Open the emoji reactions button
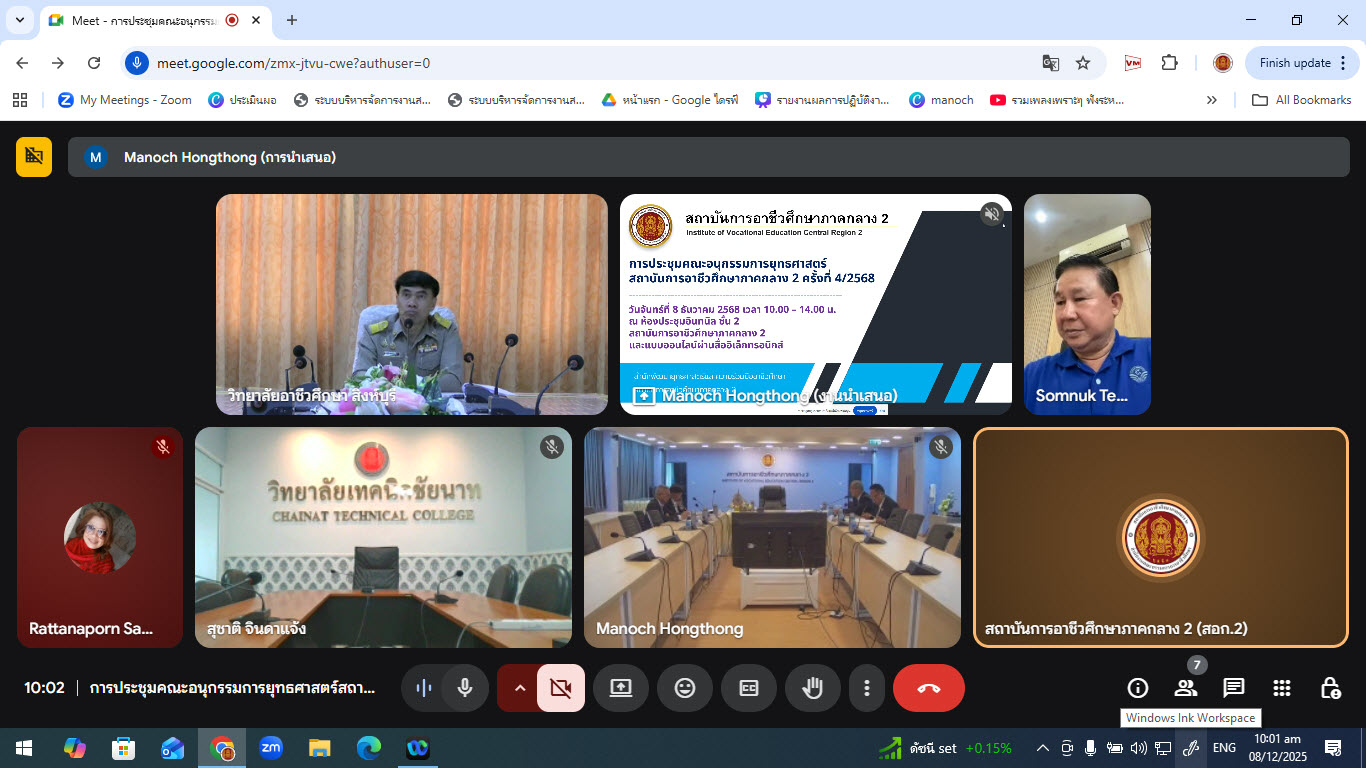1366x768 pixels. (x=685, y=688)
